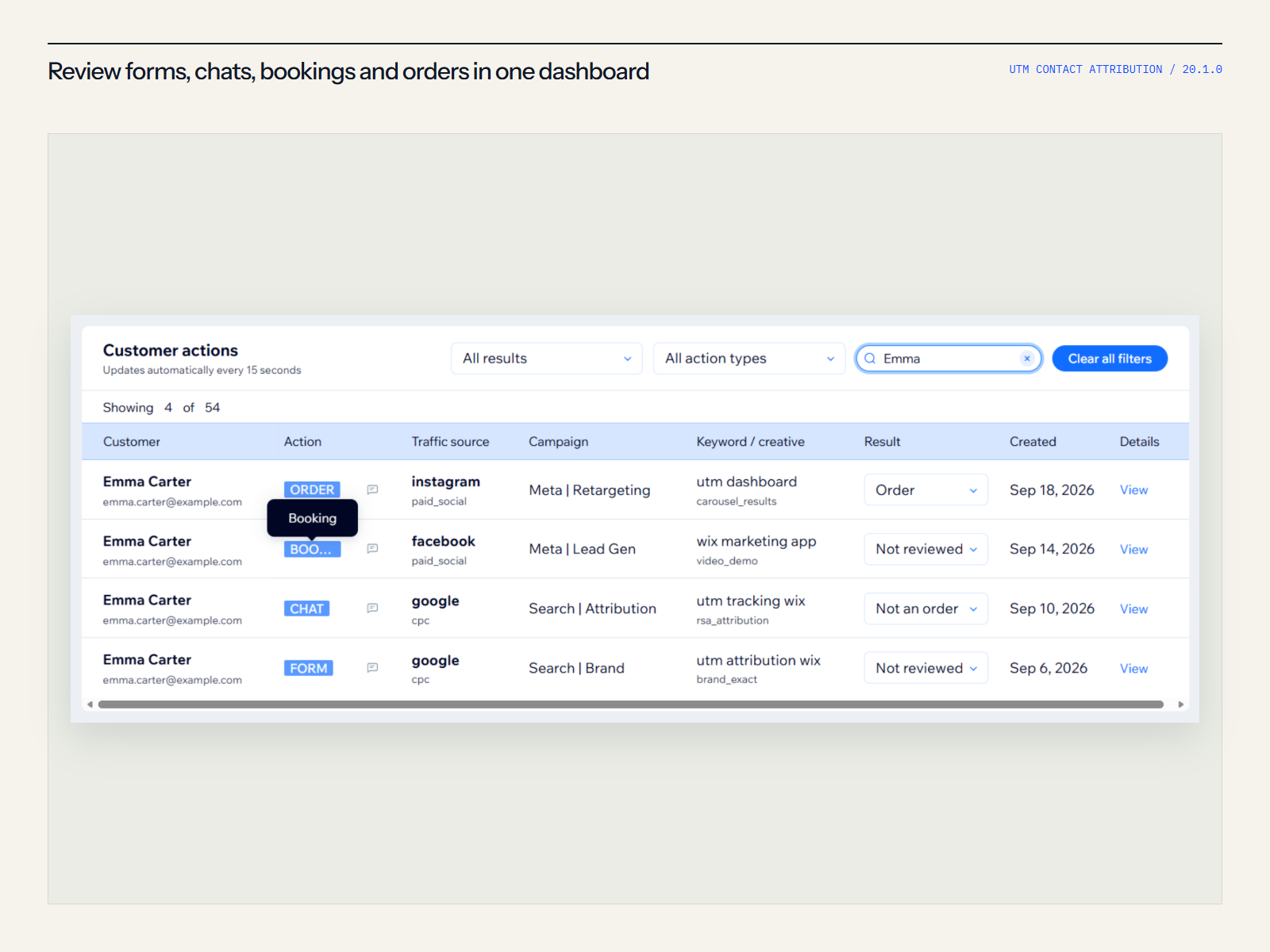The image size is (1270, 952).
Task: Focus the Emma search field
Action: pyautogui.click(x=949, y=359)
